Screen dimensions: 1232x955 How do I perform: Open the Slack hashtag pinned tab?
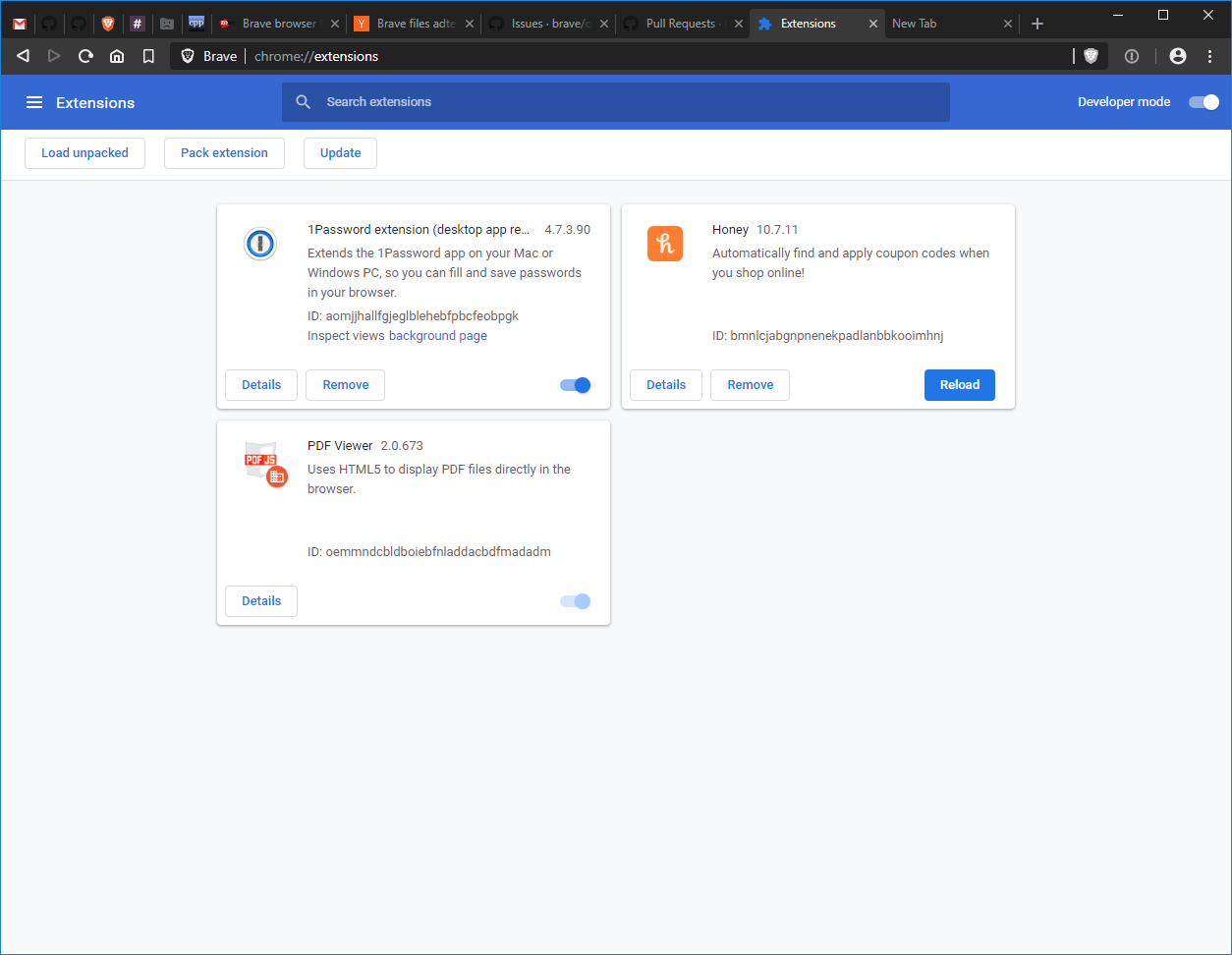click(x=138, y=24)
